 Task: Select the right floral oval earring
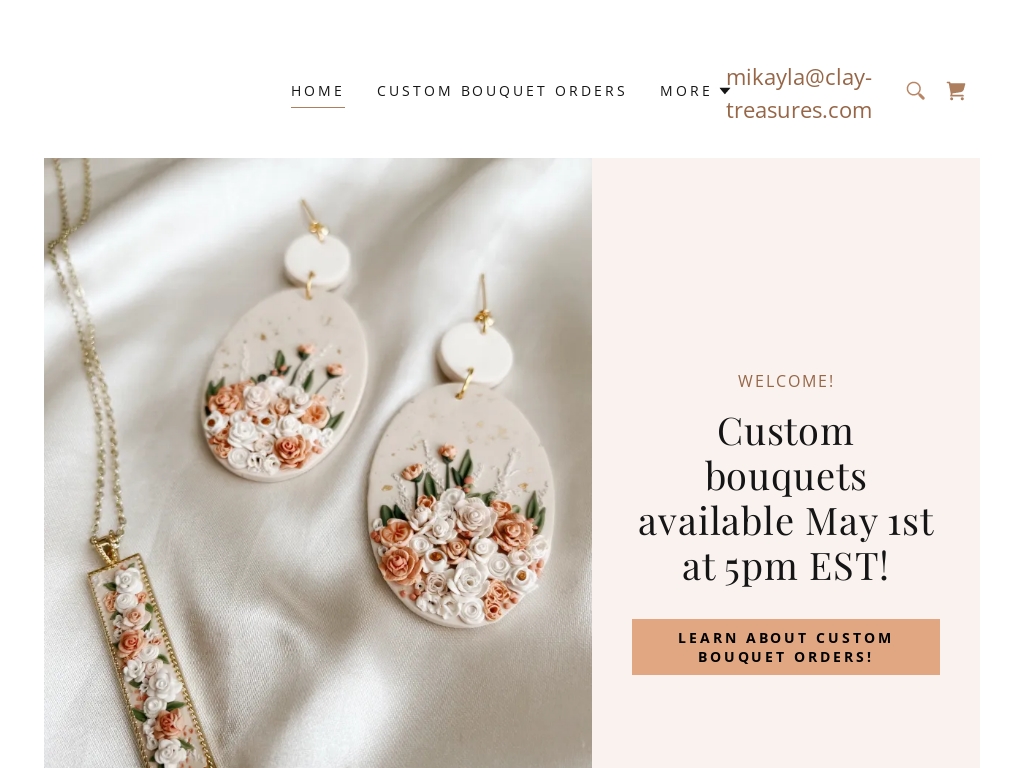[x=460, y=506]
